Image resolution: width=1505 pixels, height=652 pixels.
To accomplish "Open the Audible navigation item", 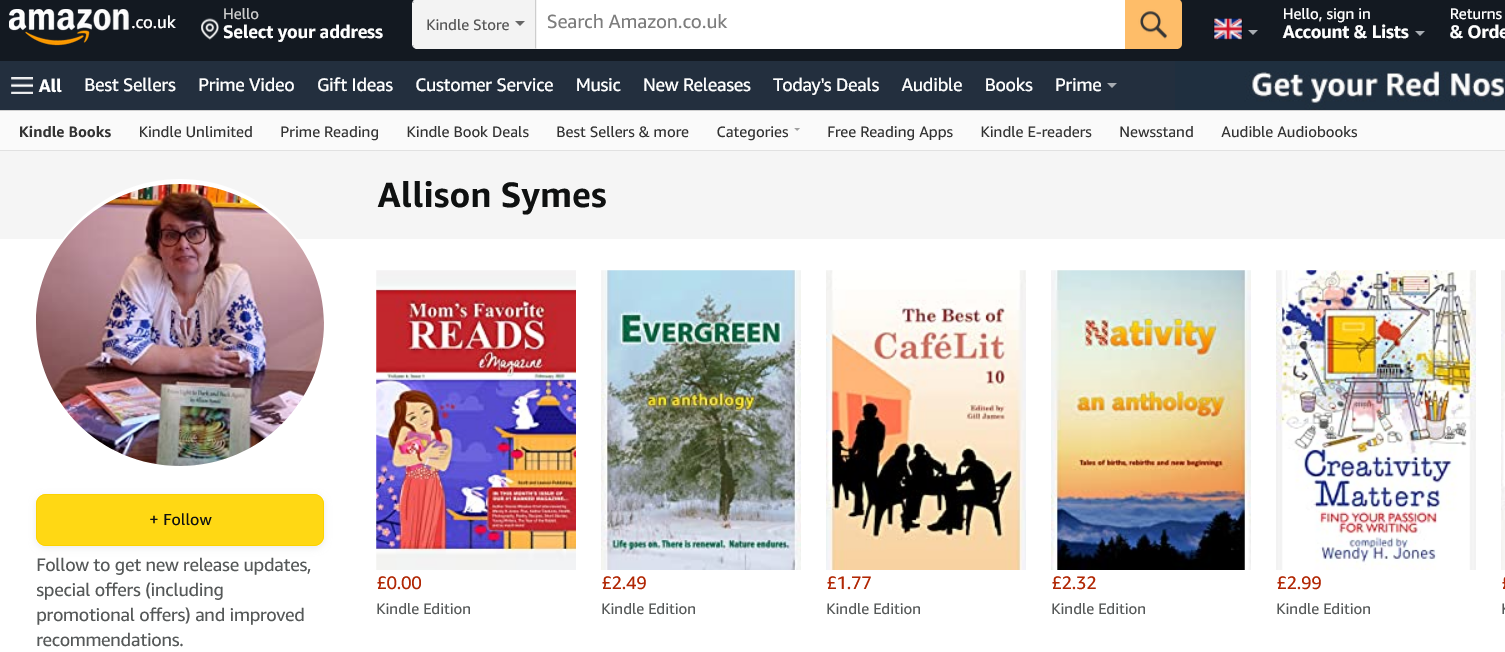I will click(931, 85).
